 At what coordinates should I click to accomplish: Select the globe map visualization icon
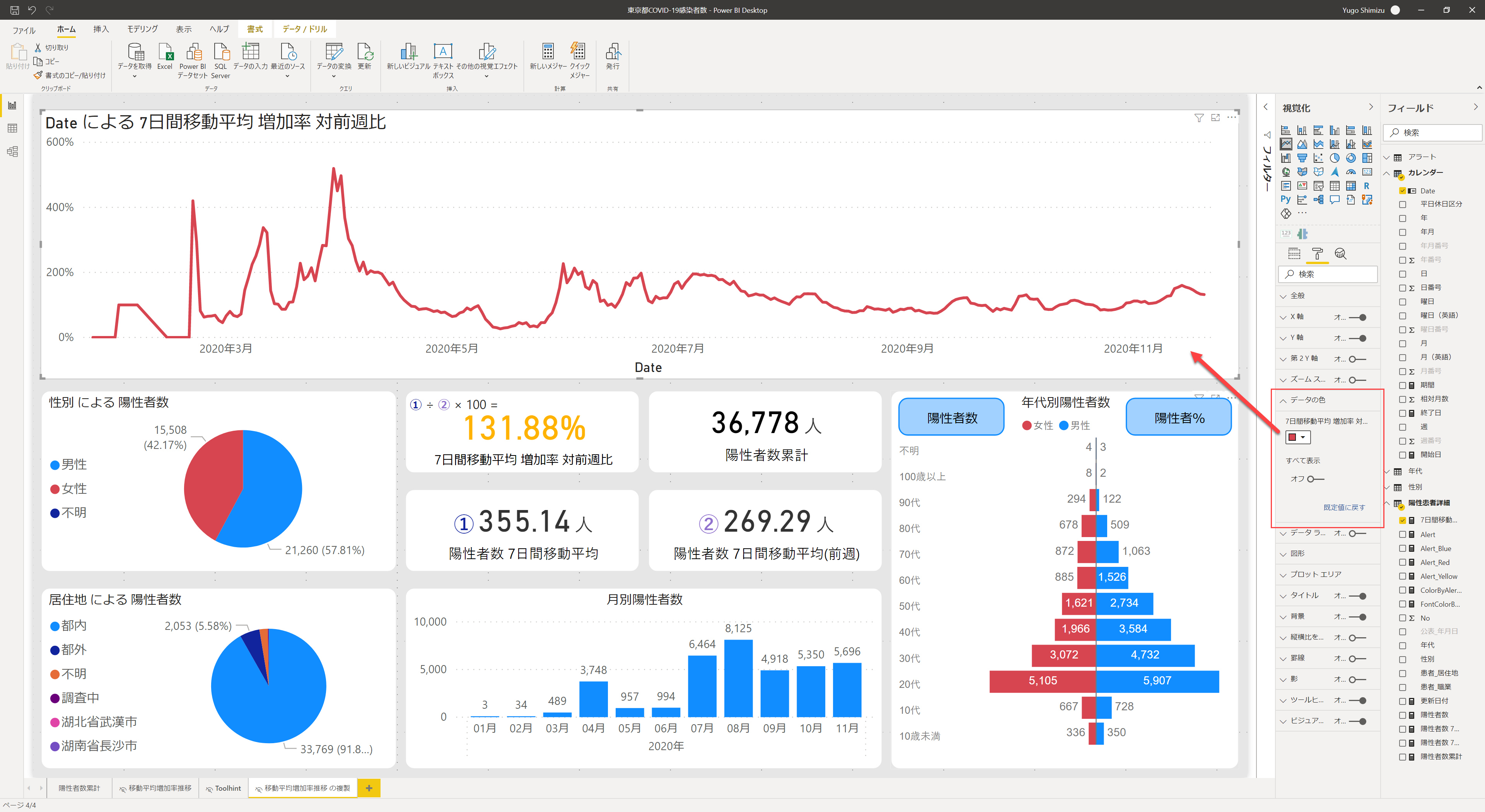[x=1285, y=172]
